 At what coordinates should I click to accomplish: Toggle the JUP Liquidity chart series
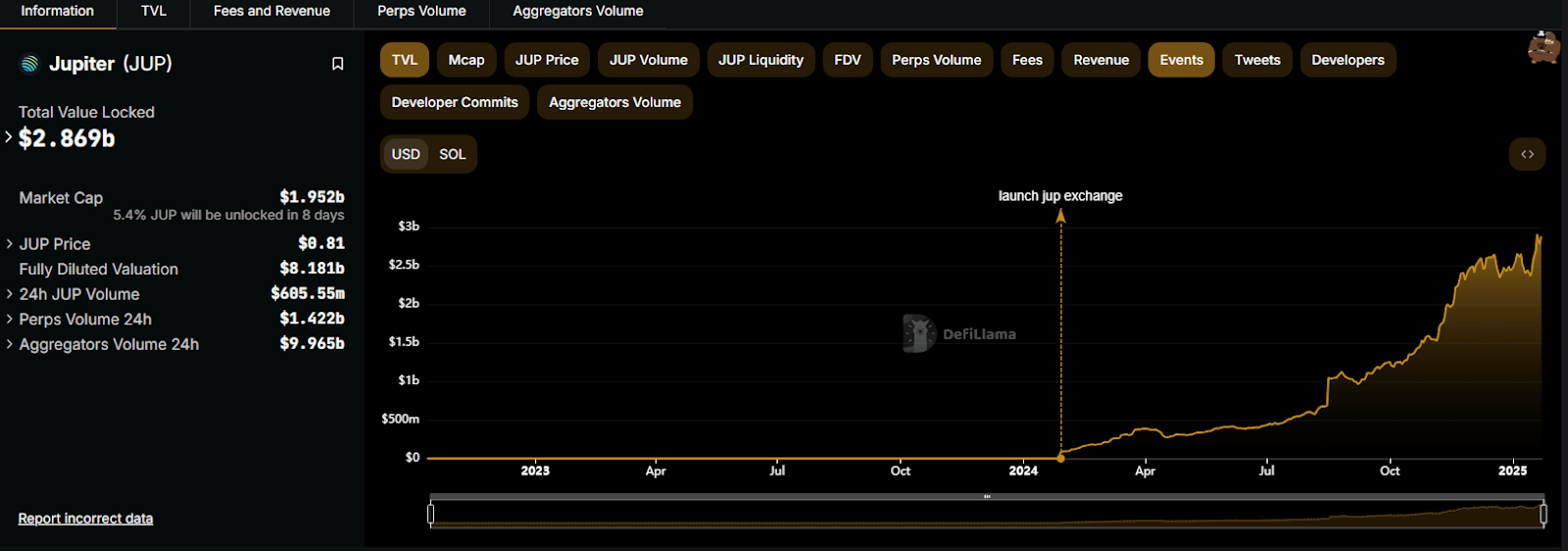760,60
